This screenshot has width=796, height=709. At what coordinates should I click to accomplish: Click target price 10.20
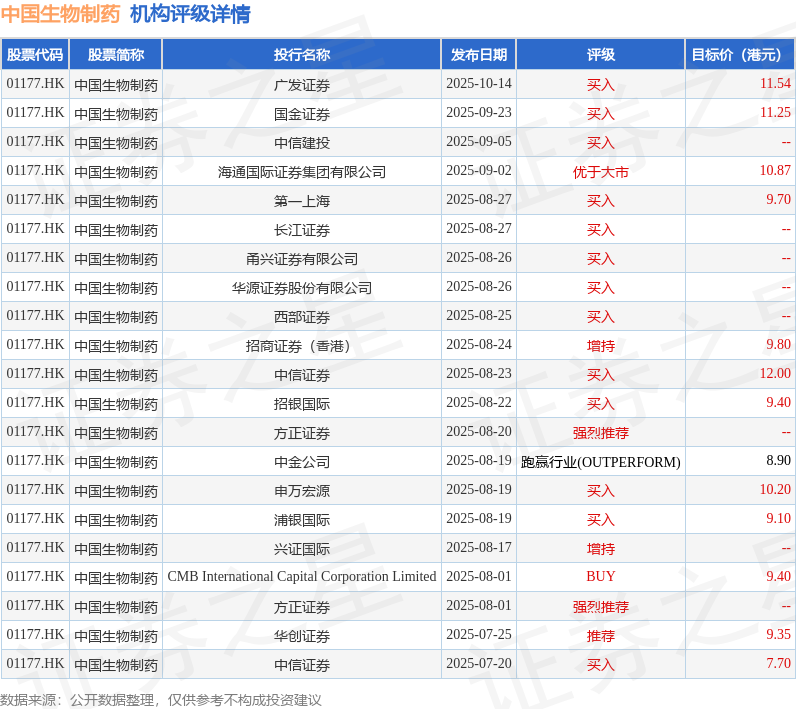775,489
